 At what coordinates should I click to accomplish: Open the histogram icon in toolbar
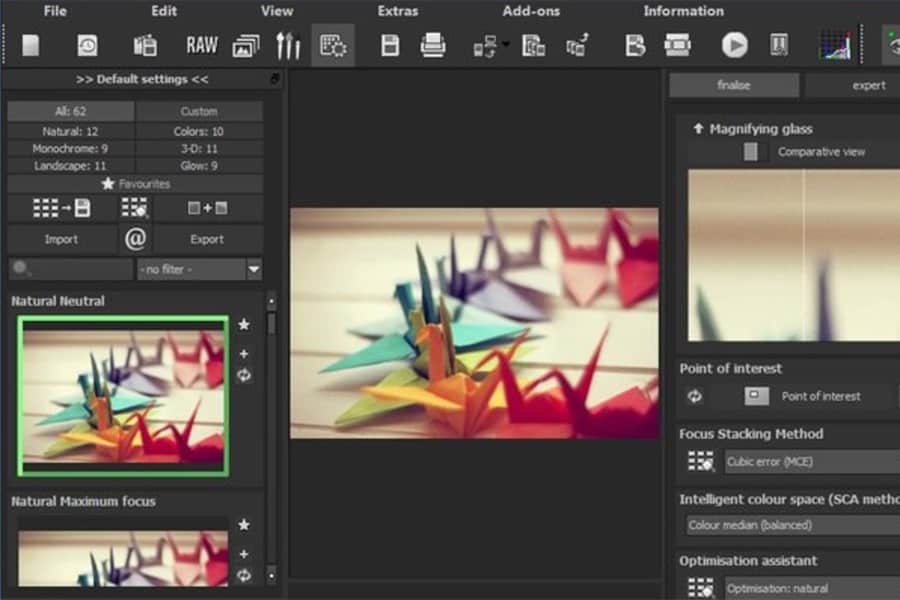point(834,45)
